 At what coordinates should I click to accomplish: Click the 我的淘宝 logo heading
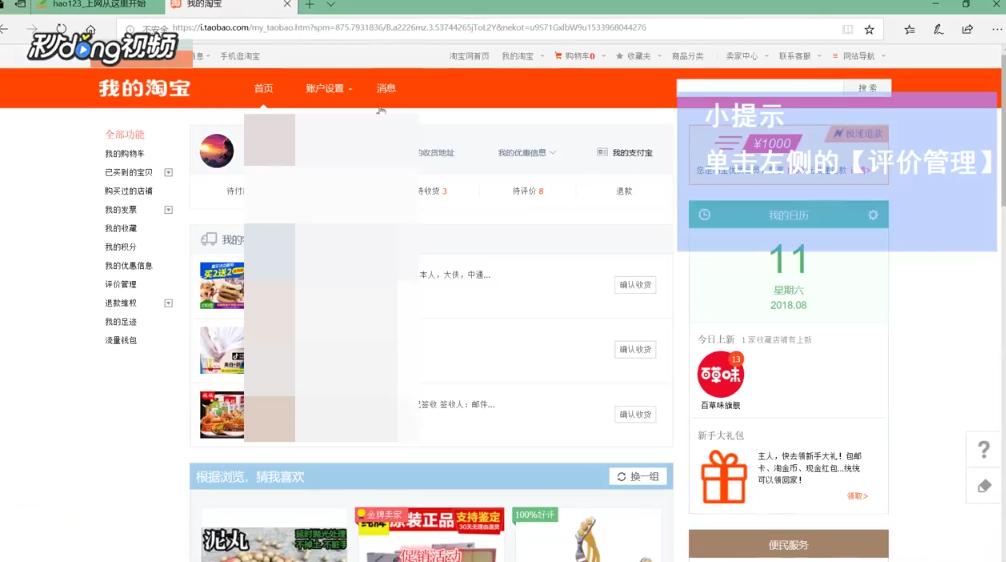click(144, 89)
